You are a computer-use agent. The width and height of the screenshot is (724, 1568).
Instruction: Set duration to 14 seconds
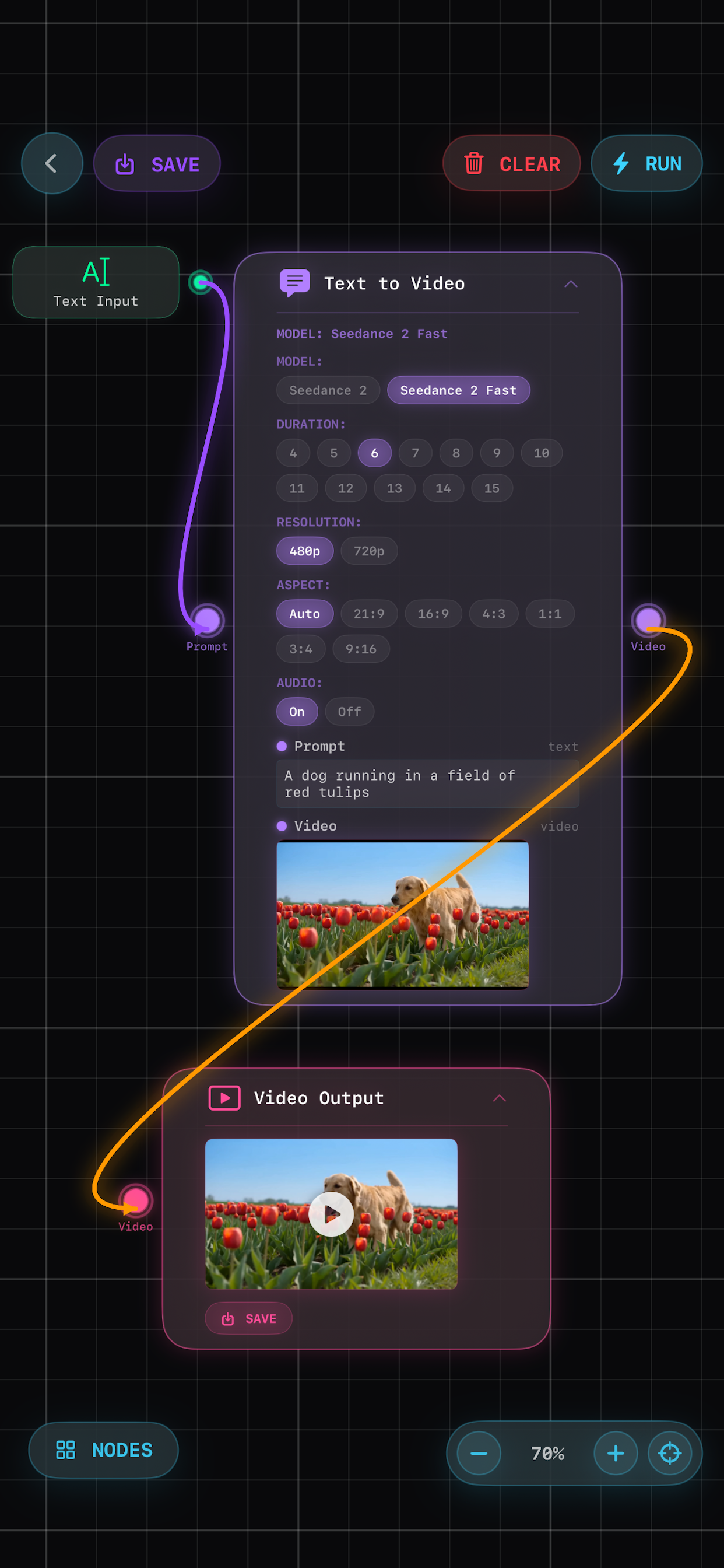(444, 488)
